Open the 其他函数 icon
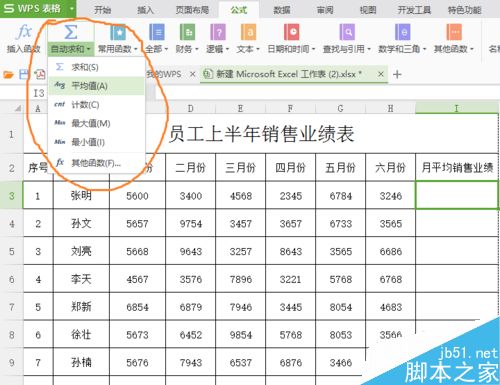The width and height of the screenshot is (500, 385). point(454,32)
